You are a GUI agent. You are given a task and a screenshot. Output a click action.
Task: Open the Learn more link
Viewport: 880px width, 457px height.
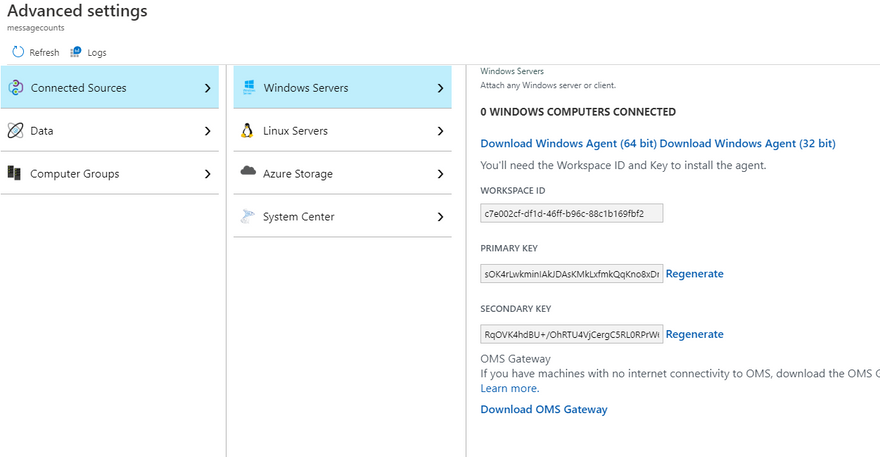pyautogui.click(x=510, y=389)
